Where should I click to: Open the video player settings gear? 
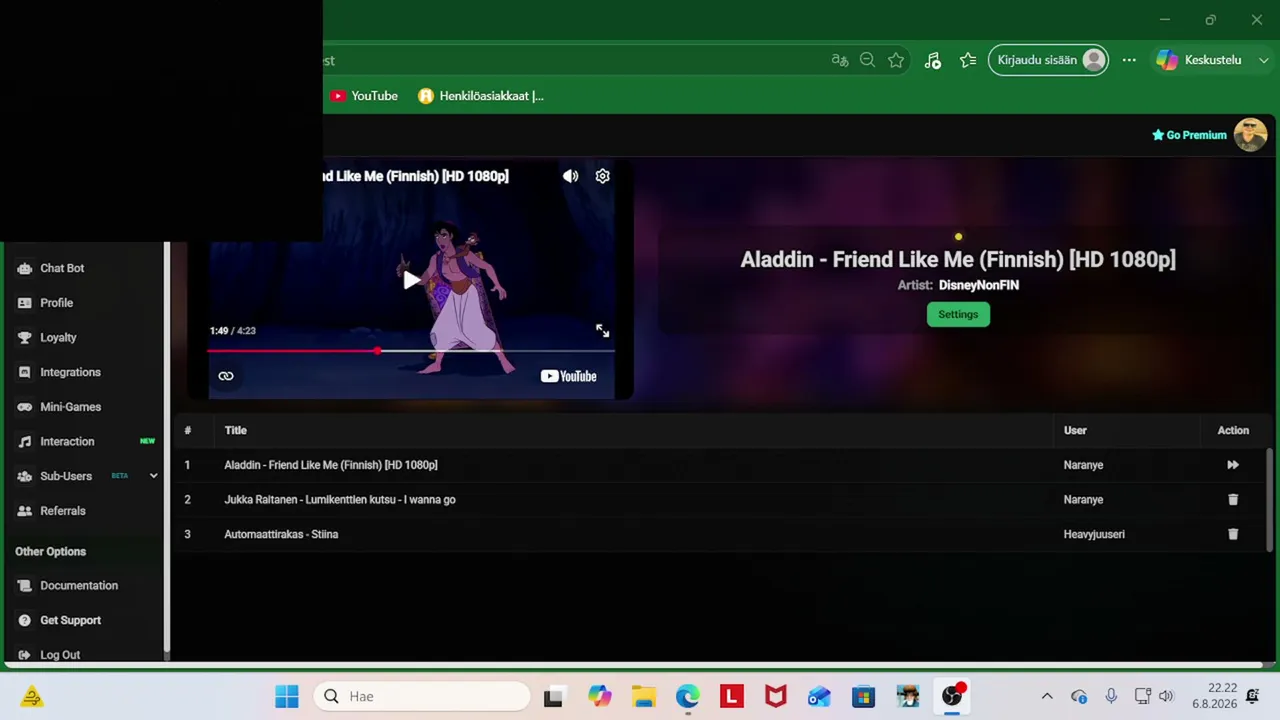coord(602,176)
